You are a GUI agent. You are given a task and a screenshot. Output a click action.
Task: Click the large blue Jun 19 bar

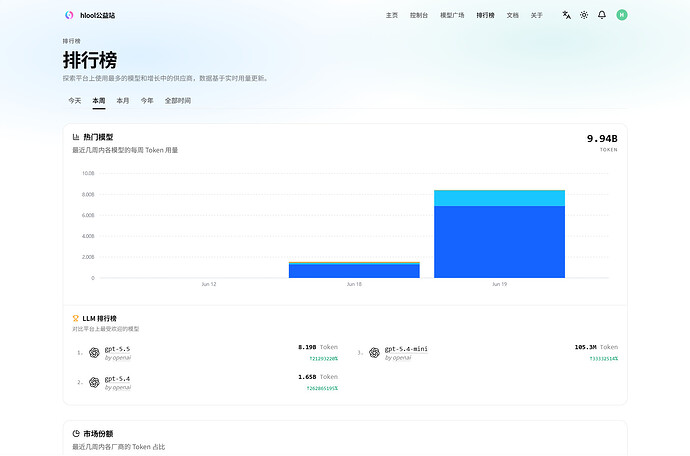499,242
